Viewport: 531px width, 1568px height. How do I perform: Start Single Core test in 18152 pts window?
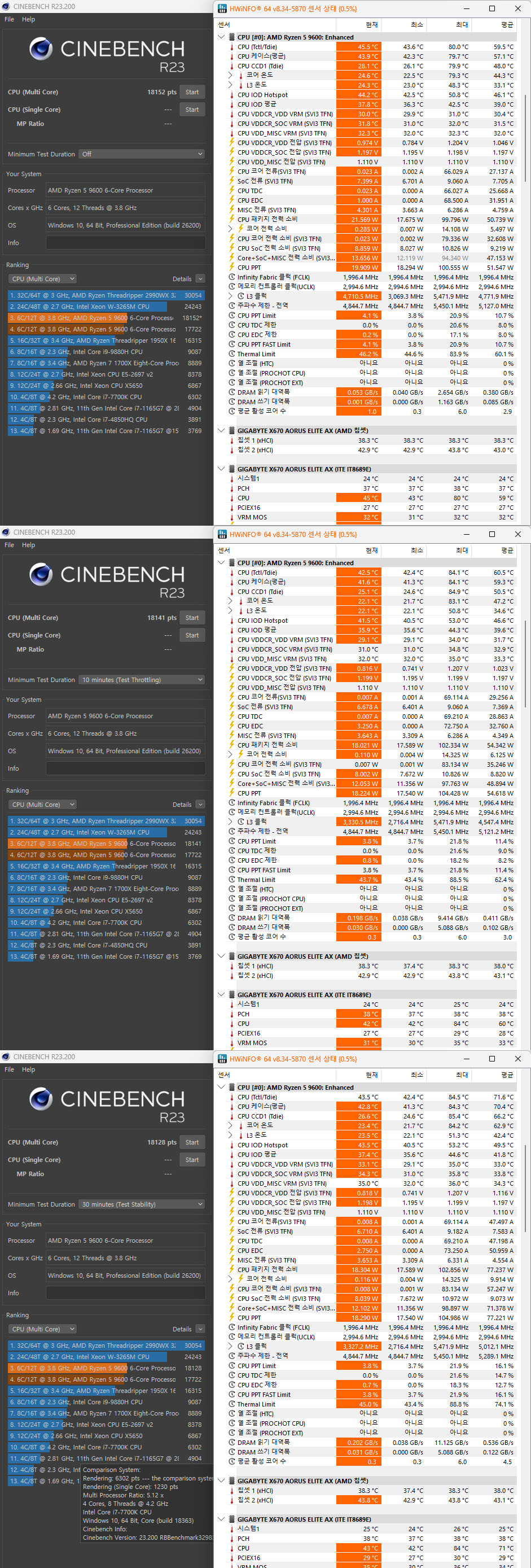pos(192,110)
